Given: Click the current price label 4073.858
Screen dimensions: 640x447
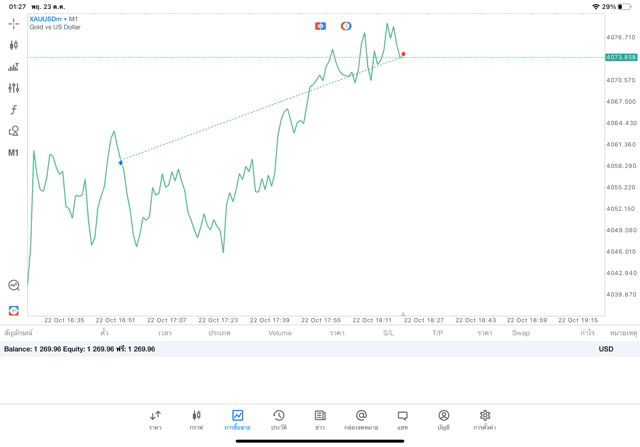Looking at the screenshot, I should 621,57.
